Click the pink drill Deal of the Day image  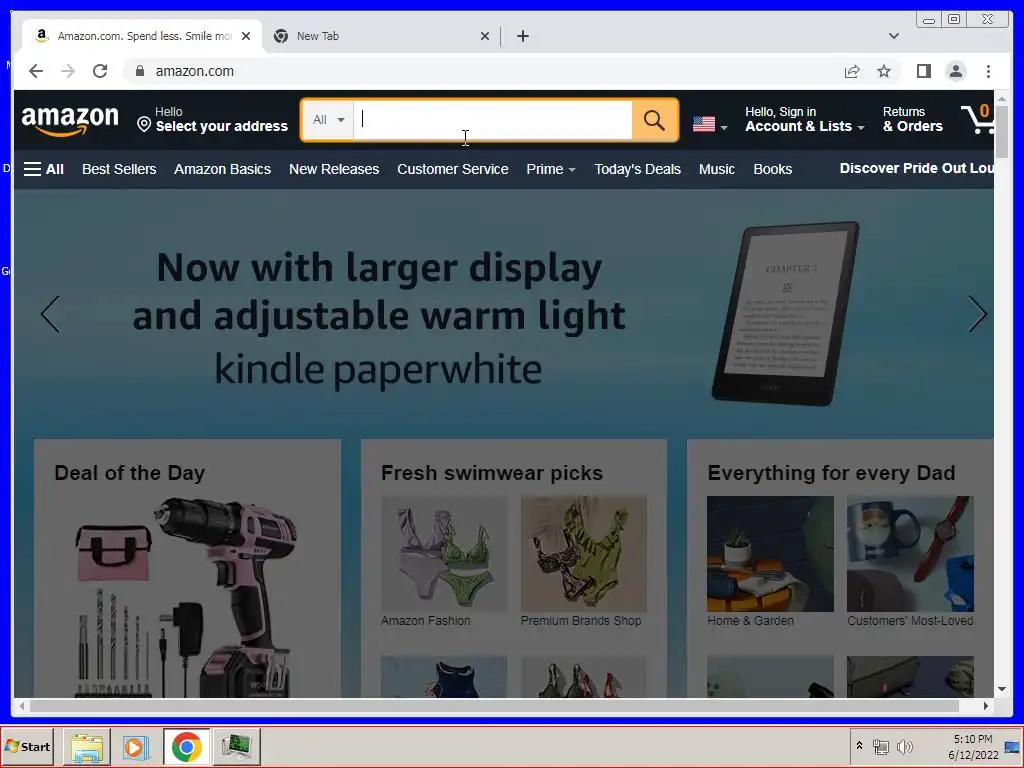[x=186, y=596]
